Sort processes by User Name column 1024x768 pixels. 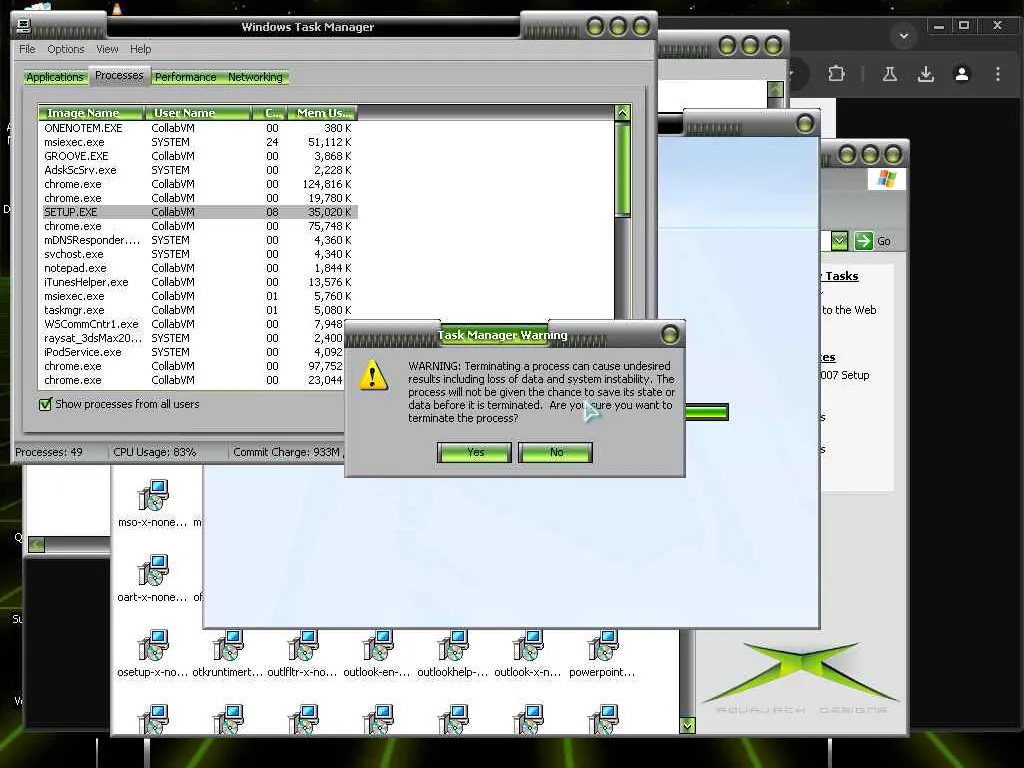pos(198,113)
